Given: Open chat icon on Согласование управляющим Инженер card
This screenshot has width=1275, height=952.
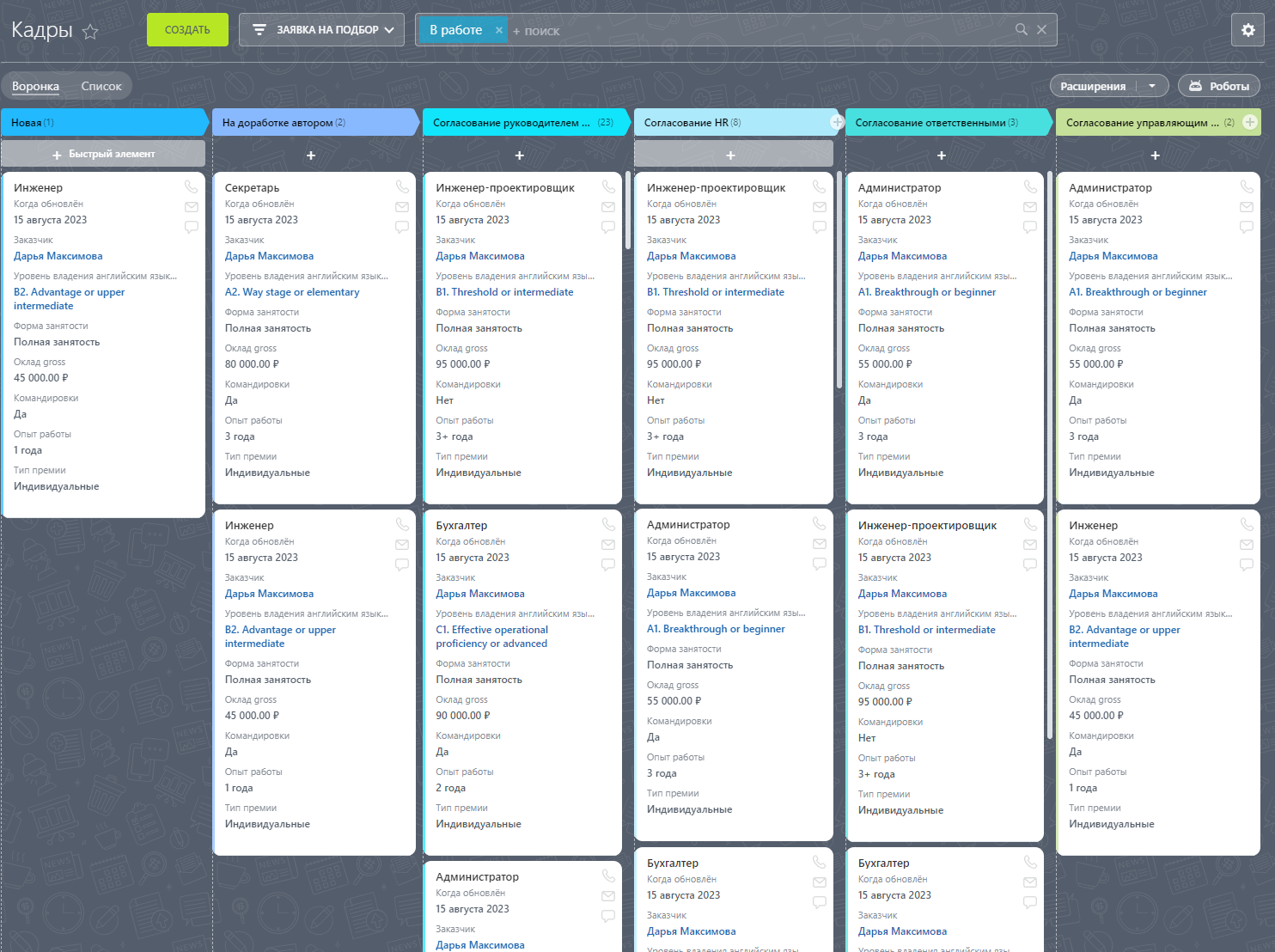Looking at the screenshot, I should [x=1247, y=564].
